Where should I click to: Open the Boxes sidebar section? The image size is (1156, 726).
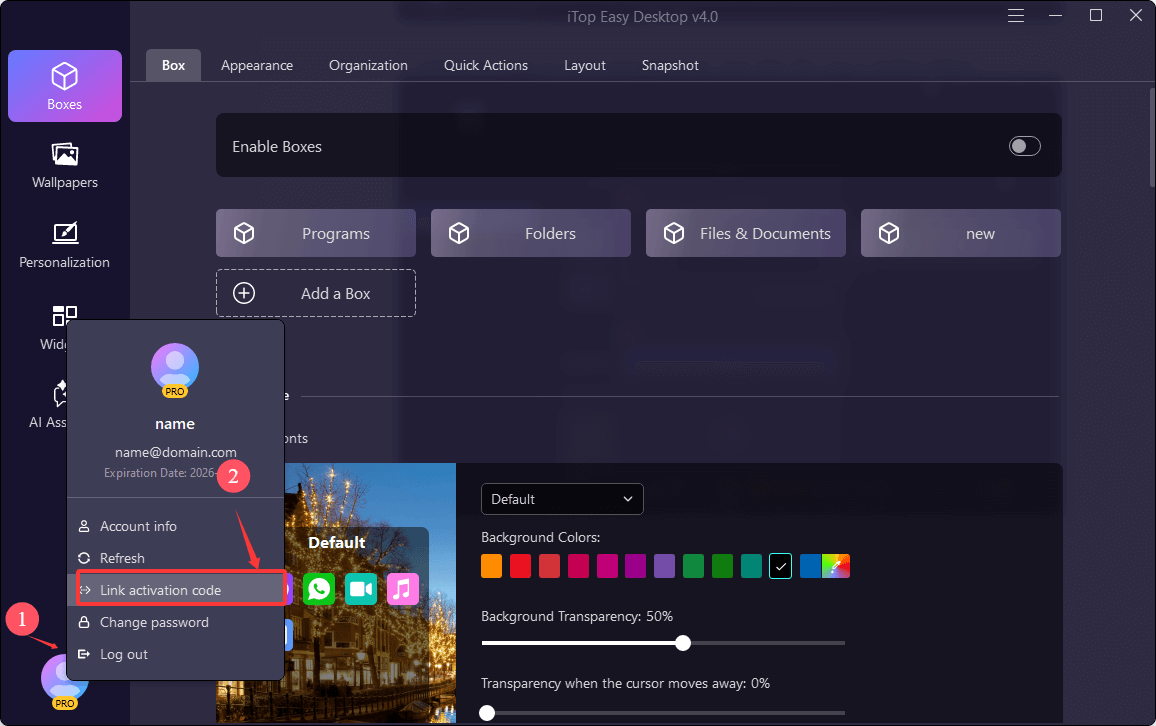point(65,86)
